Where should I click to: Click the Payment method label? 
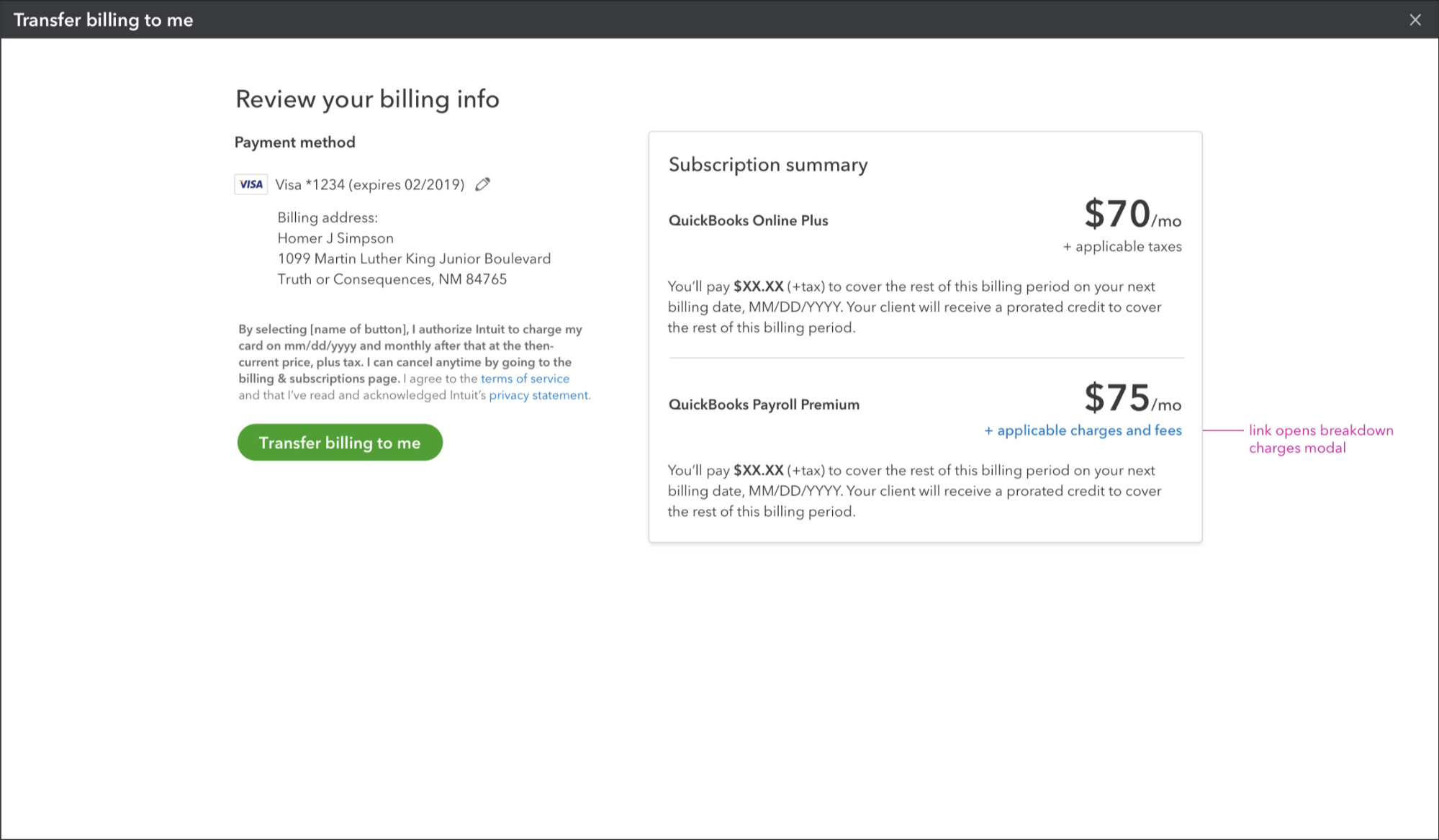coord(295,143)
